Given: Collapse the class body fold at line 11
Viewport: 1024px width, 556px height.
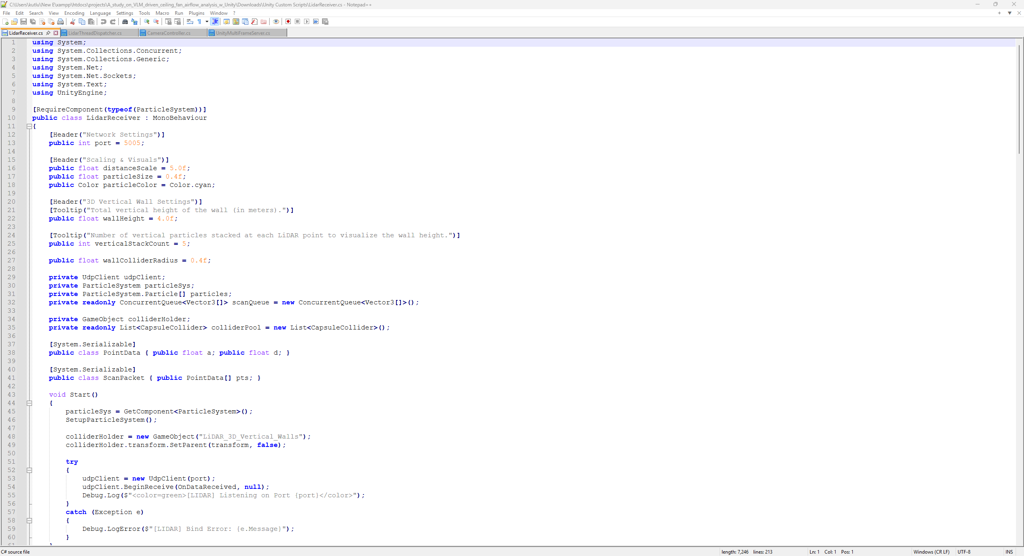Looking at the screenshot, I should click(x=29, y=126).
